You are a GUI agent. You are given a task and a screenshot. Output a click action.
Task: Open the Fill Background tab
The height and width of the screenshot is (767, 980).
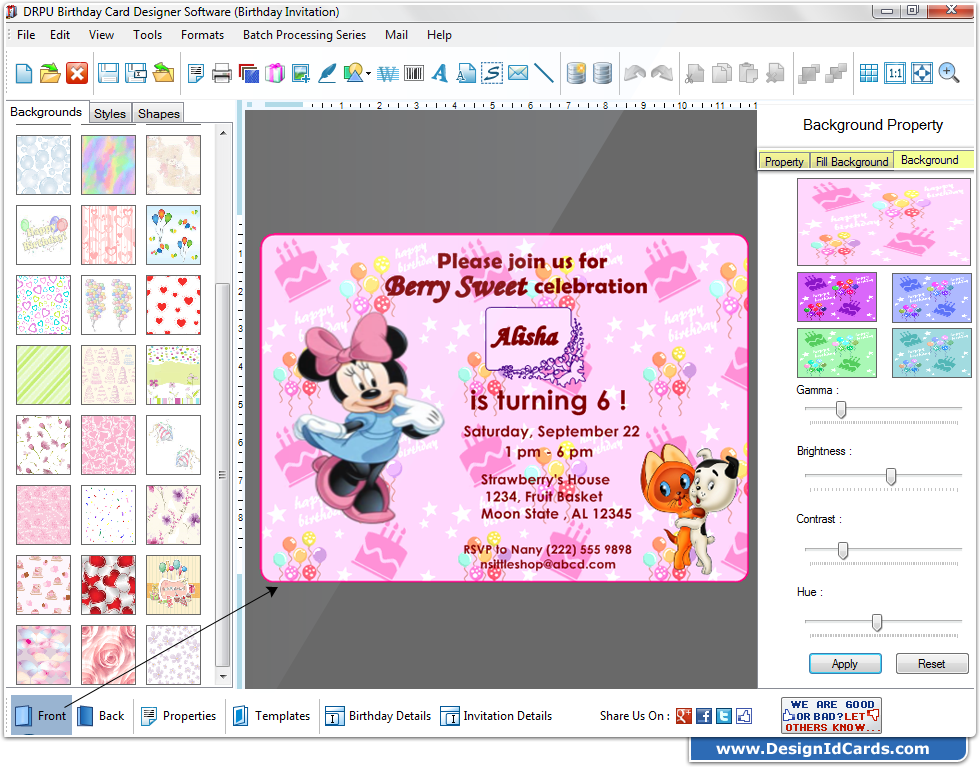coord(852,161)
